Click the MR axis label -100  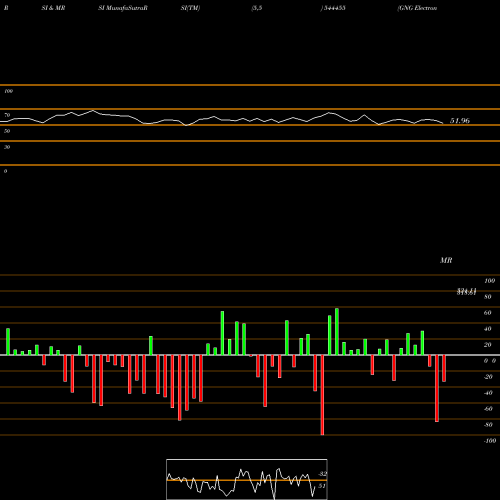pos(490,441)
